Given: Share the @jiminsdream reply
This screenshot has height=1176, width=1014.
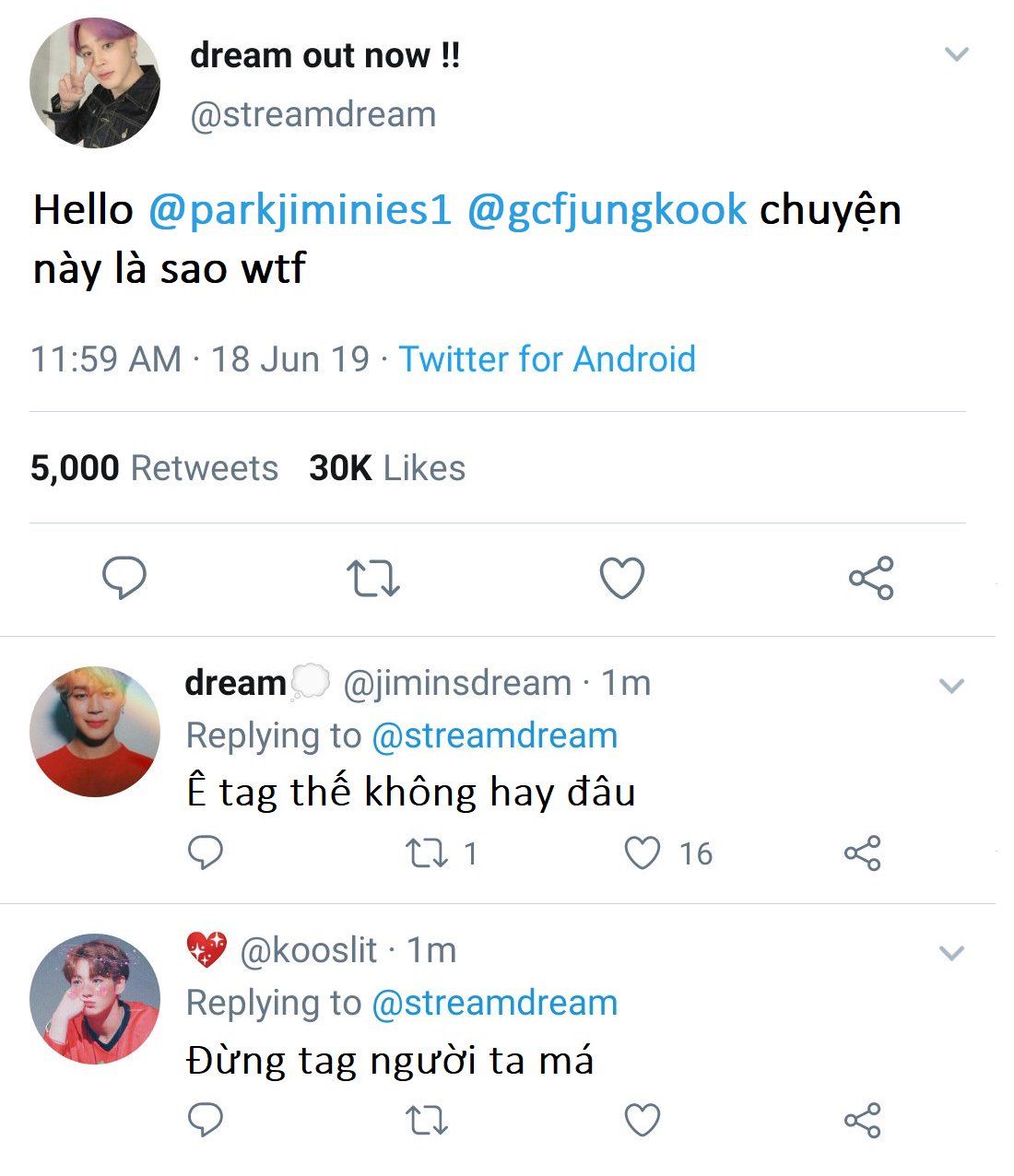Looking at the screenshot, I should click(x=863, y=853).
